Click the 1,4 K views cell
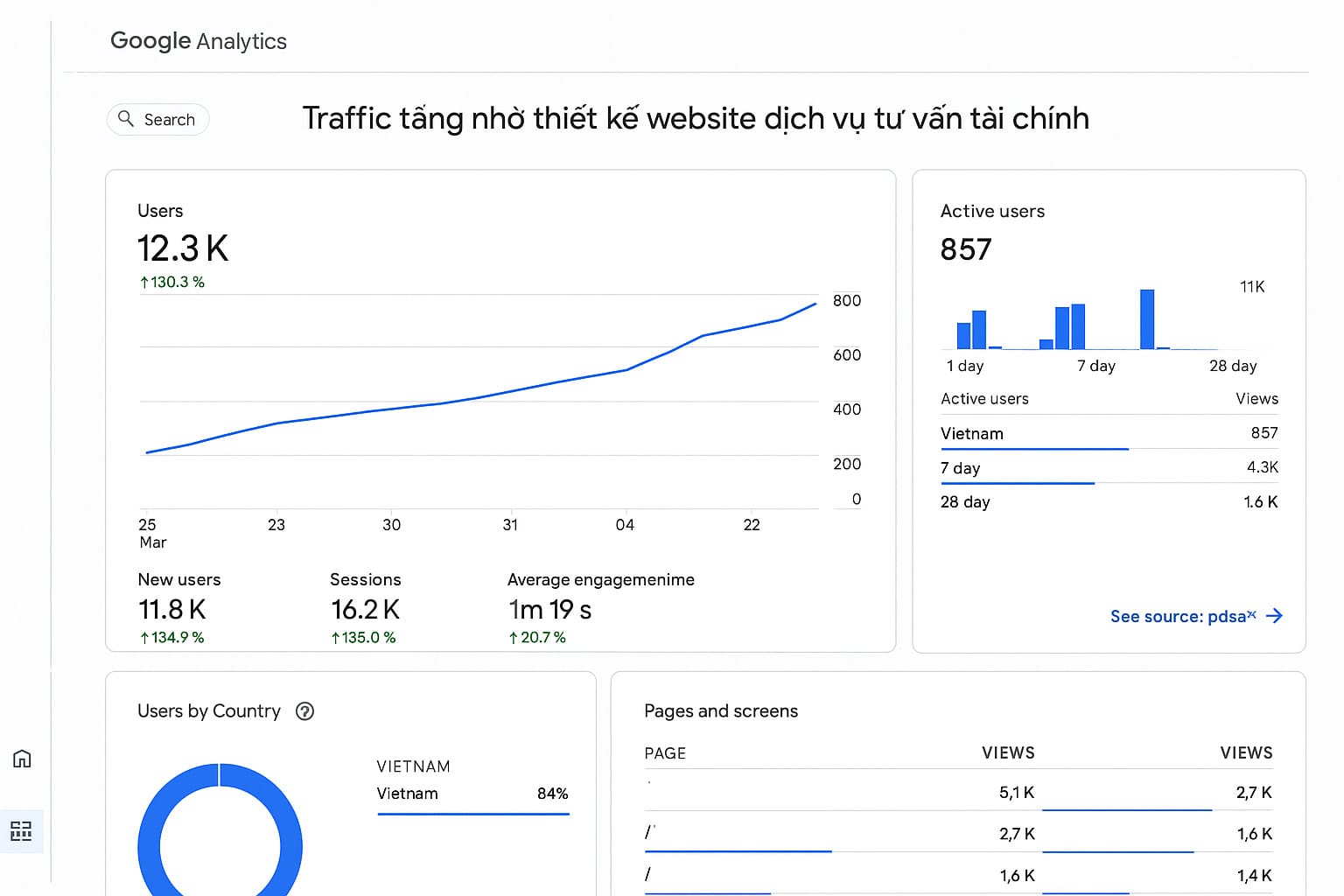Screen dimensions: 1344x896 click(1255, 875)
